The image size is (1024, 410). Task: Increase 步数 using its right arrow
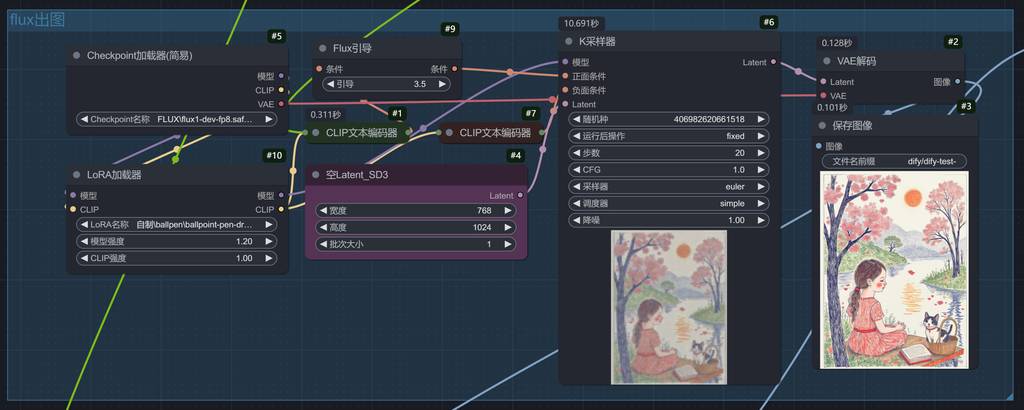tap(761, 152)
